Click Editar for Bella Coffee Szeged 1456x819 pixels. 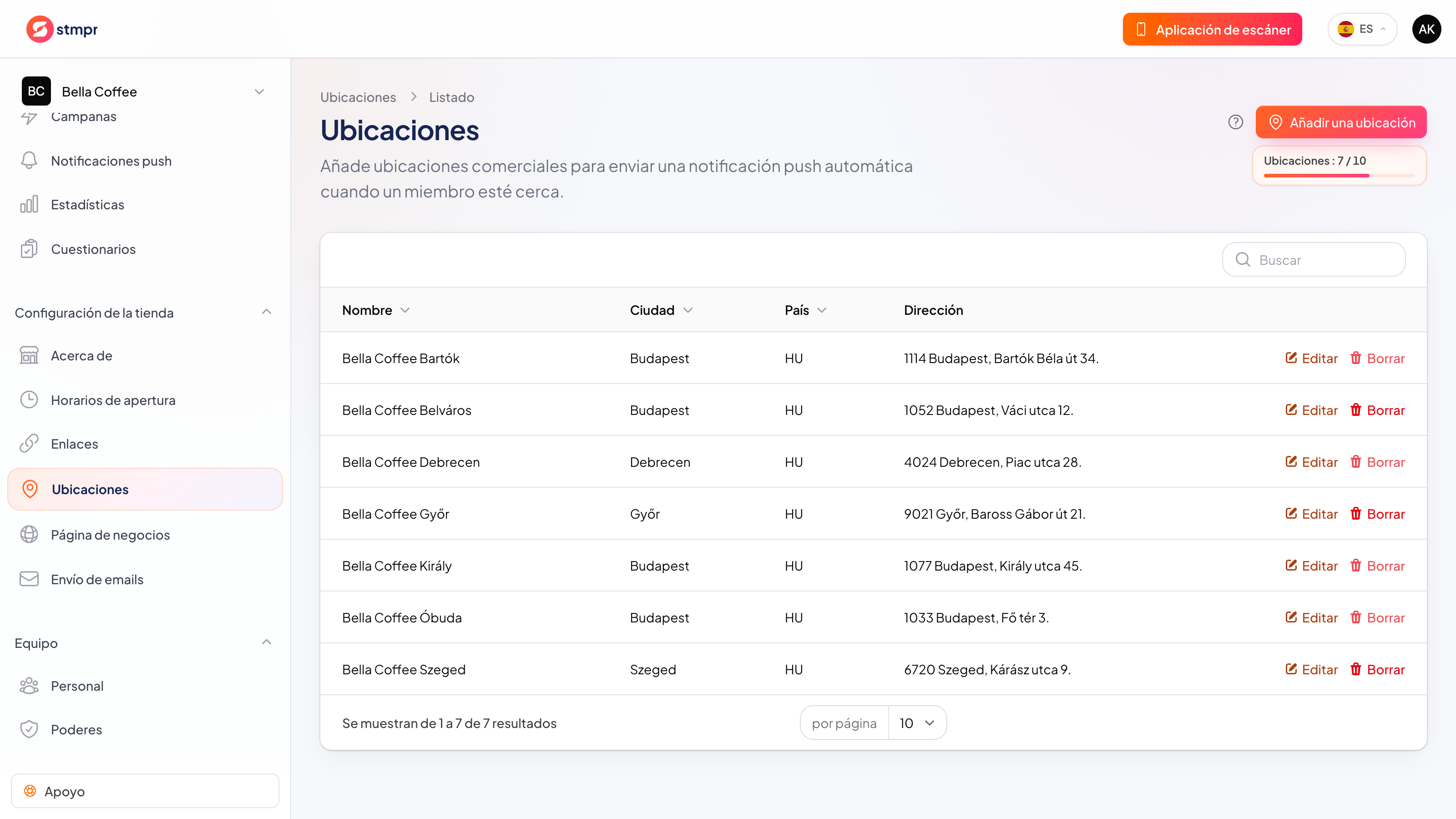coord(1311,669)
